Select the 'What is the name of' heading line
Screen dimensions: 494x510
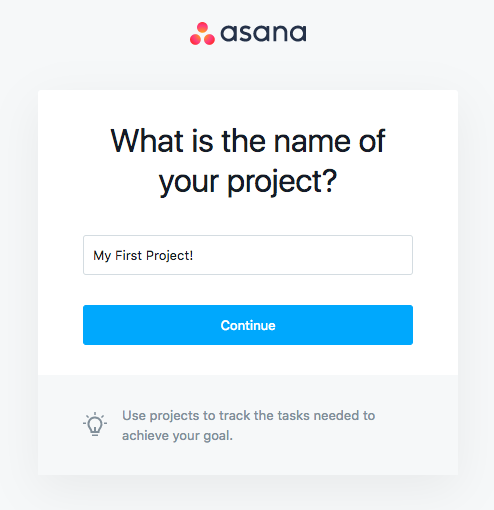coord(248,141)
